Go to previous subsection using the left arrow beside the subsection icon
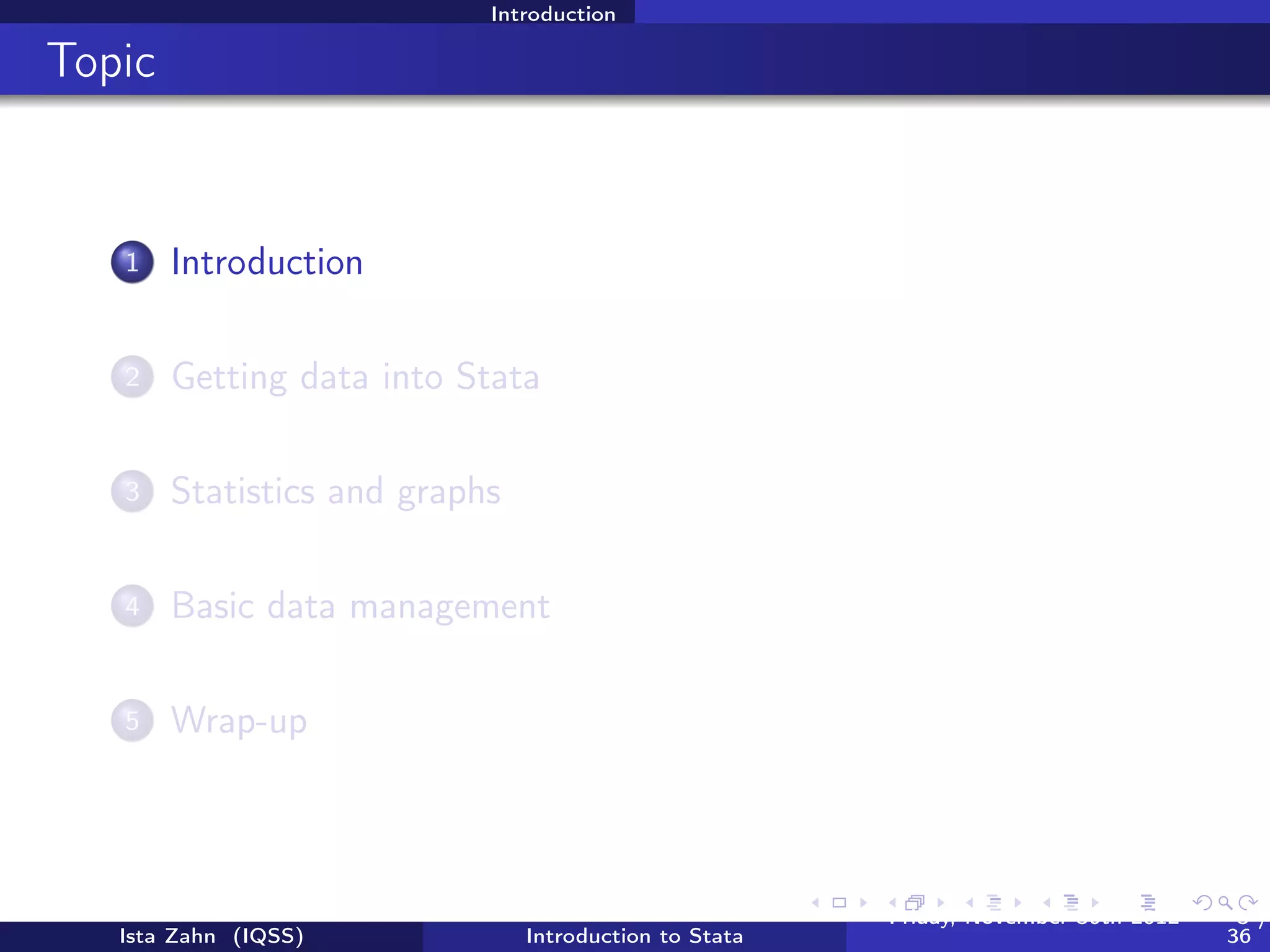Screen dimensions: 1270x952 969,902
